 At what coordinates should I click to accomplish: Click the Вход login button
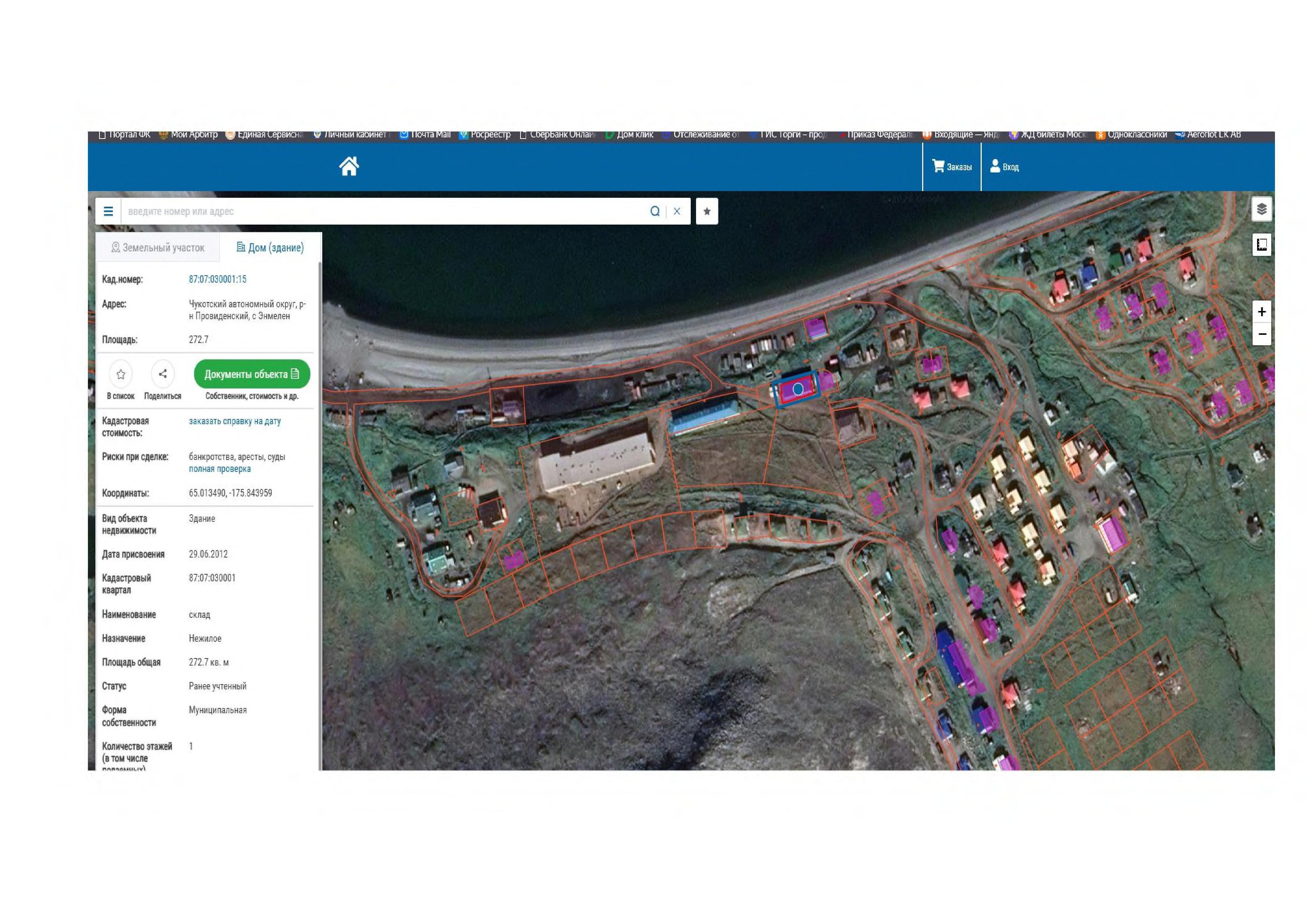tap(1005, 167)
